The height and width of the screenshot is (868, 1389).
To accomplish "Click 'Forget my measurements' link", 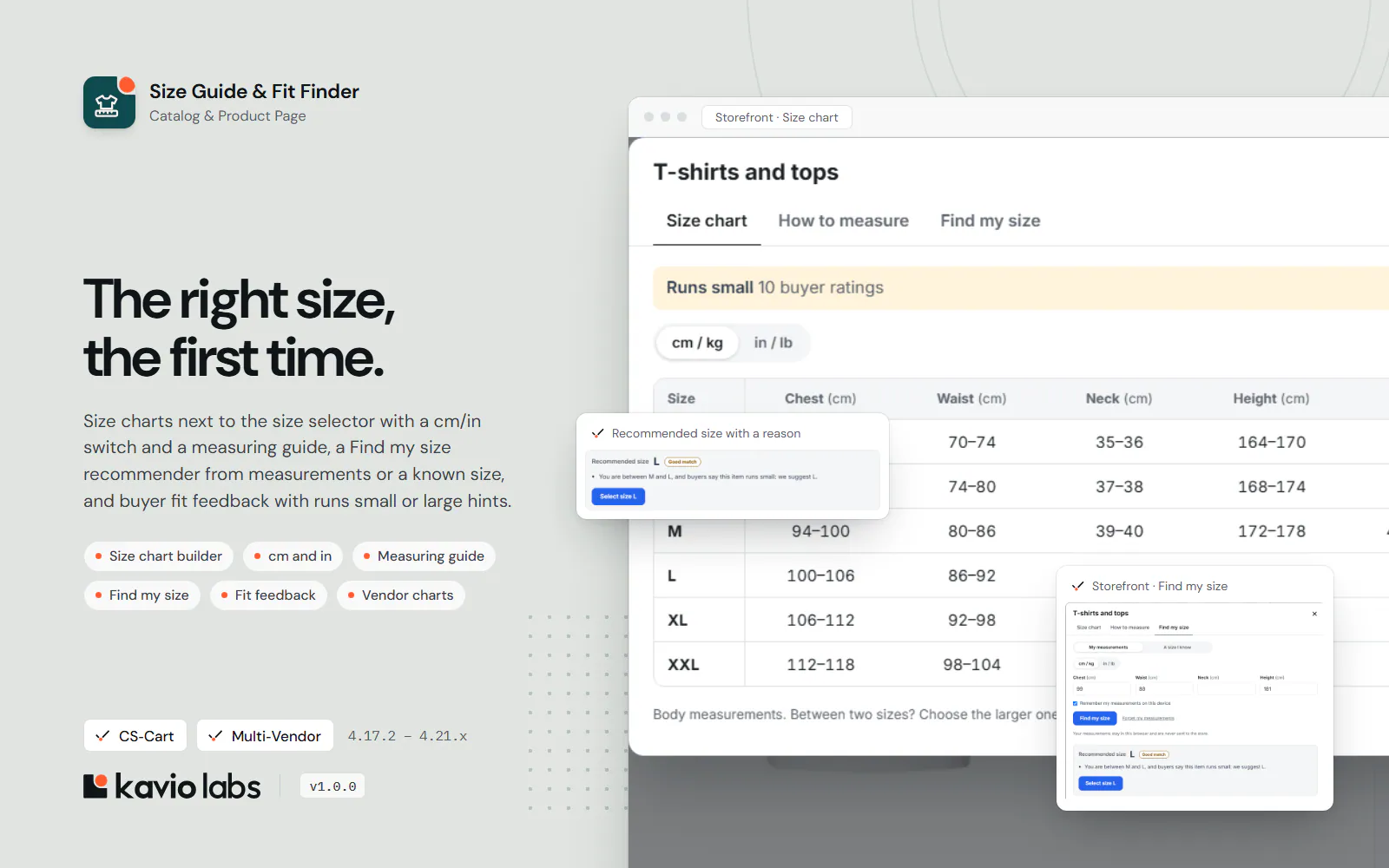I will (1148, 718).
